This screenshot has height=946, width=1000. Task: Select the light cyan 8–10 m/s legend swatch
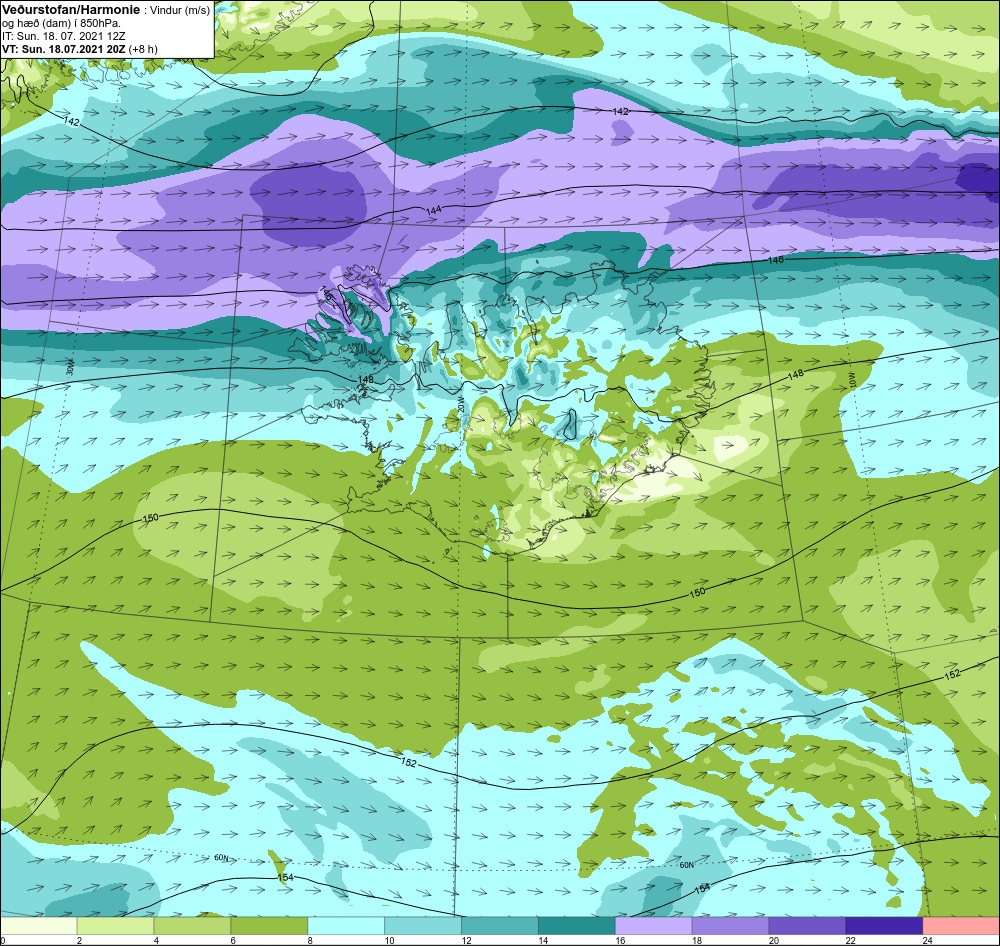[346, 925]
